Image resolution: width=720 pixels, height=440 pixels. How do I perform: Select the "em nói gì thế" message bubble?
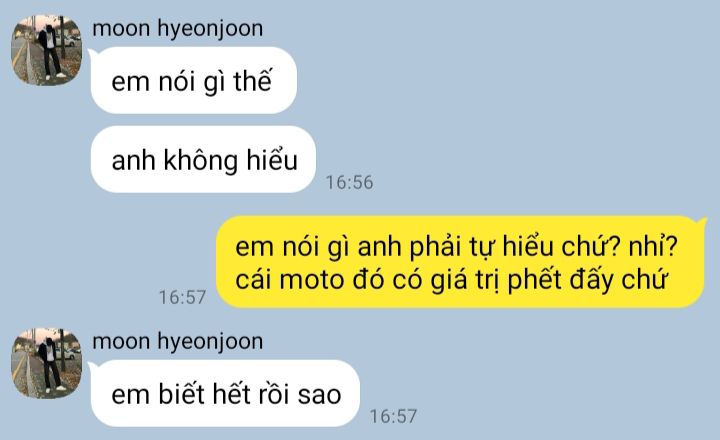click(x=194, y=80)
